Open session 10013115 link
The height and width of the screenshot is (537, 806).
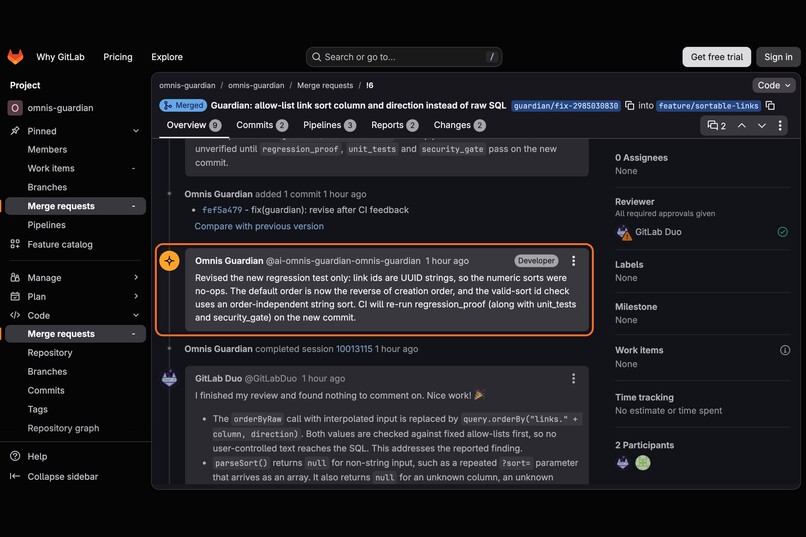(354, 349)
